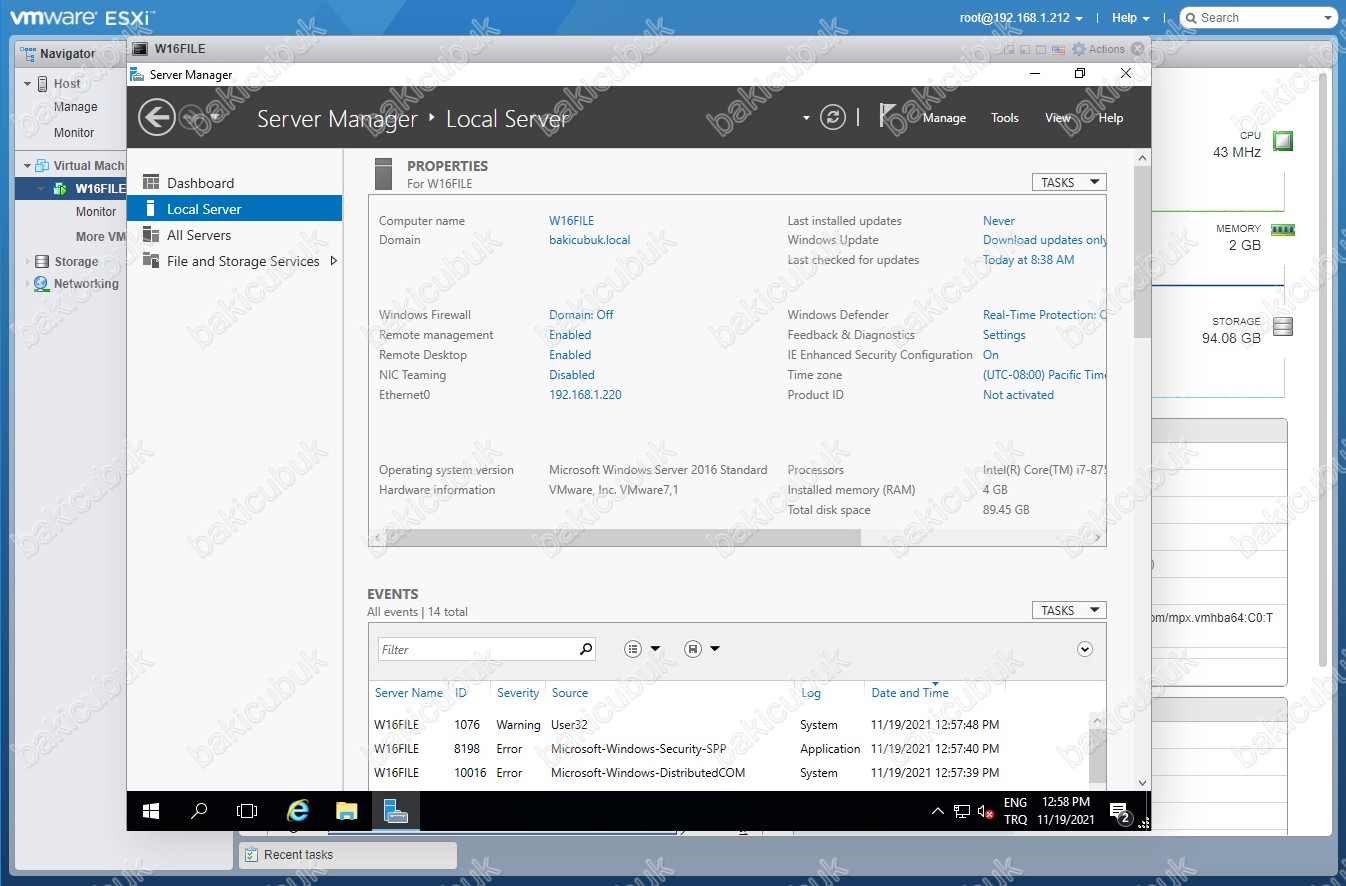
Task: Expand the Networking tree node
Action: click(28, 284)
